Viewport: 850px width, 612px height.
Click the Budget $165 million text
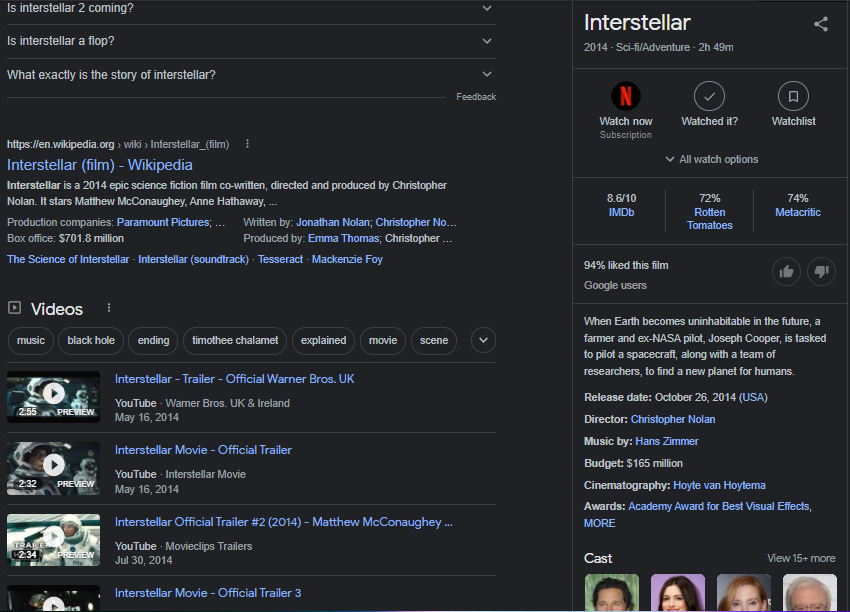[x=633, y=463]
